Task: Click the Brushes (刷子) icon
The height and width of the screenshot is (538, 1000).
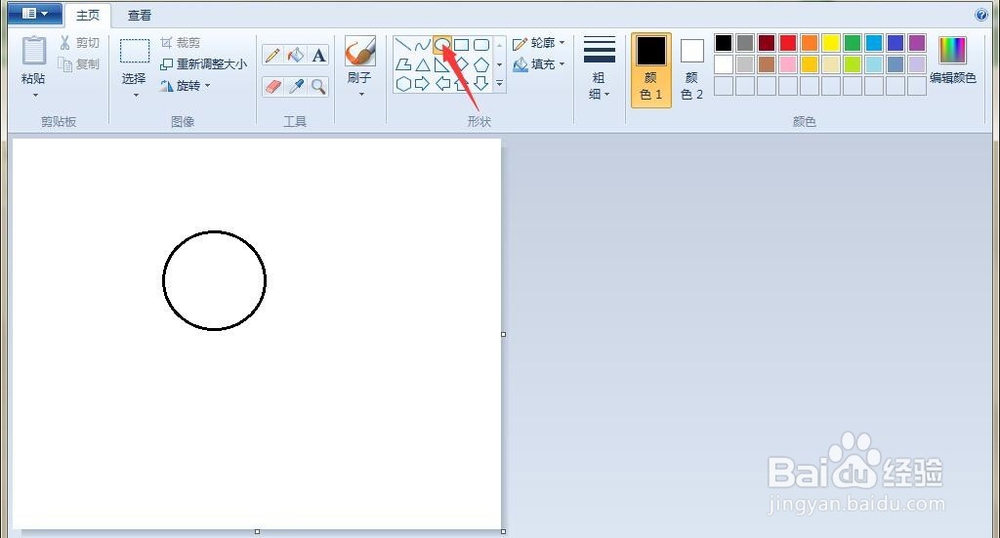Action: 360,51
